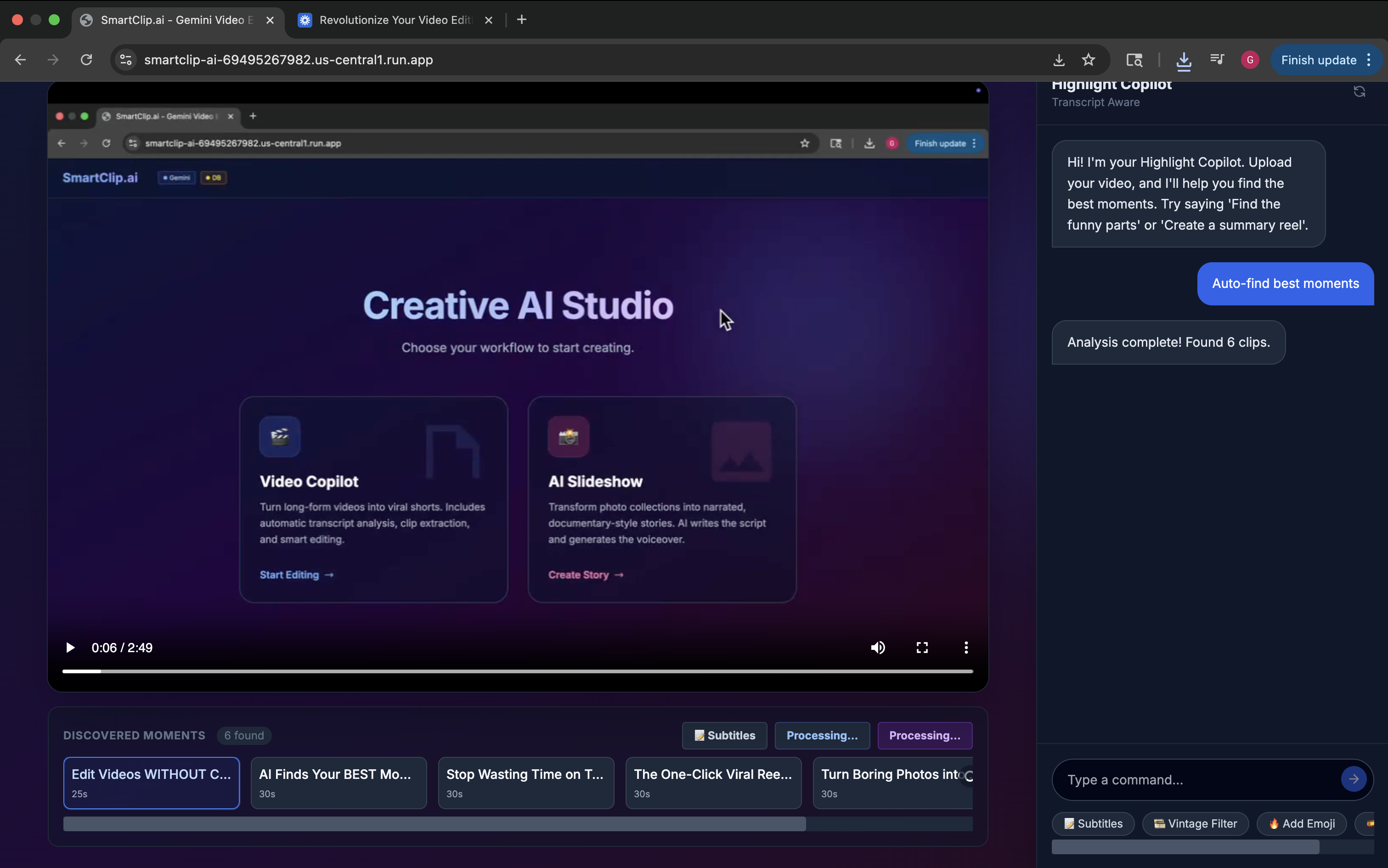The height and width of the screenshot is (868, 1388).
Task: Select the Add Emoji suggestion chip
Action: (1301, 823)
